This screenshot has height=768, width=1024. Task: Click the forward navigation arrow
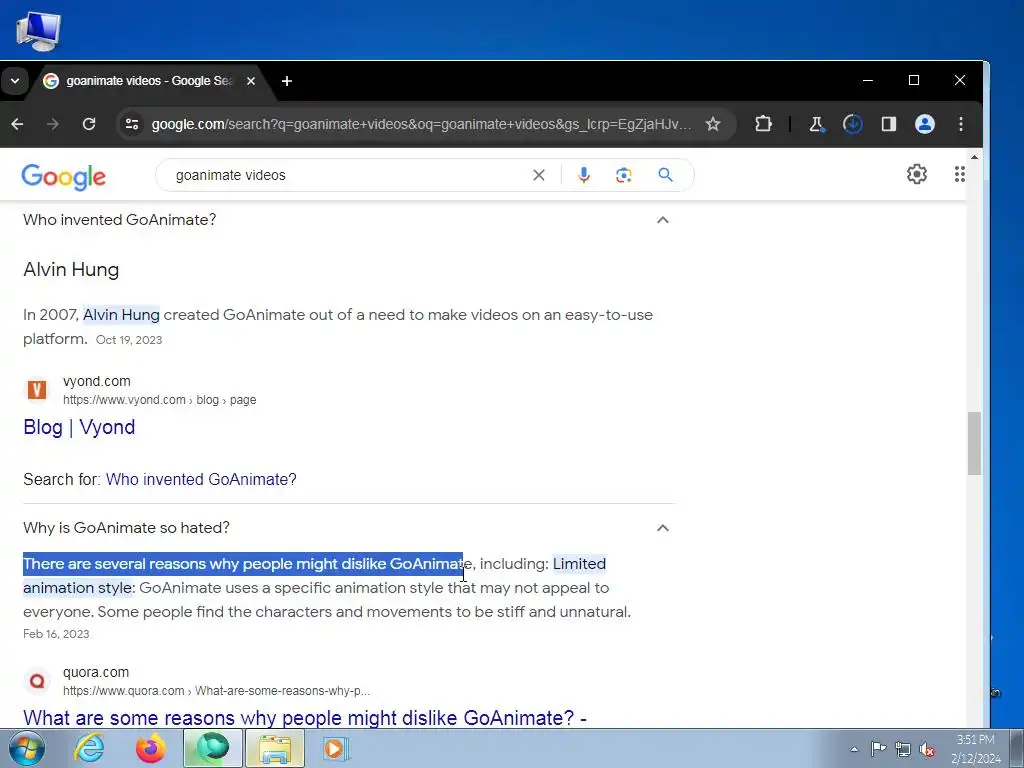coord(53,124)
